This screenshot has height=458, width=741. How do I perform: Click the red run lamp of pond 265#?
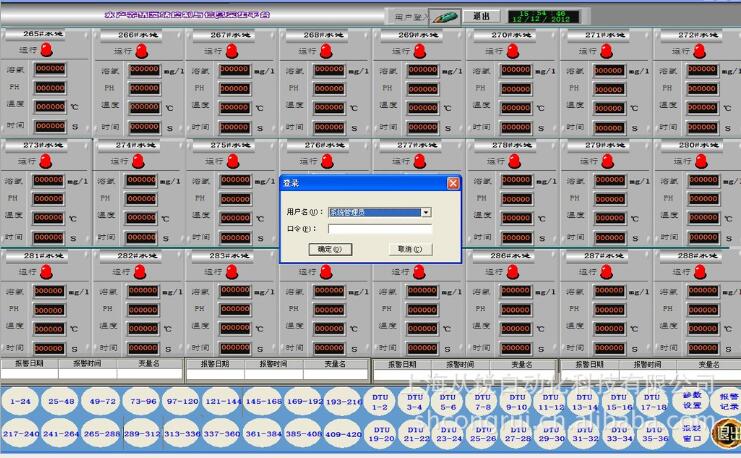(x=47, y=50)
